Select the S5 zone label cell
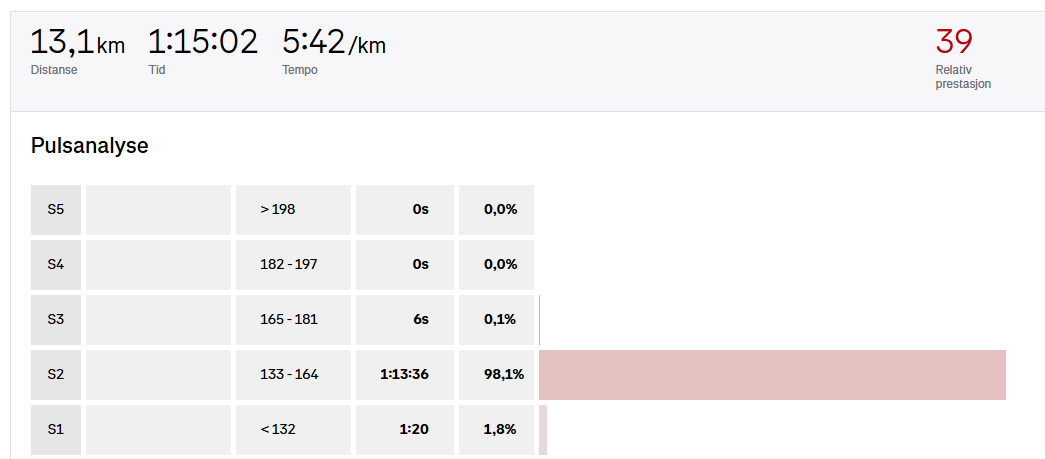Screen dimensions: 1045x459 tap(55, 209)
